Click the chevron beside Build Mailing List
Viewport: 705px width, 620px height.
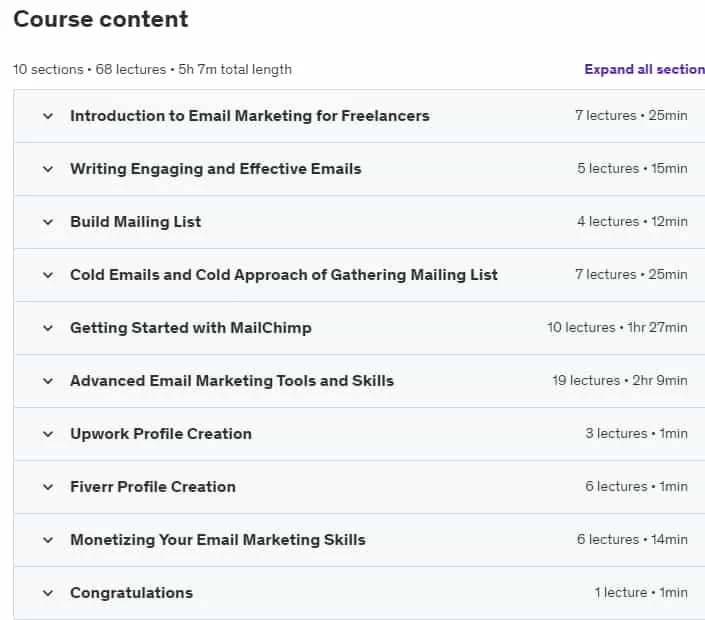[48, 222]
